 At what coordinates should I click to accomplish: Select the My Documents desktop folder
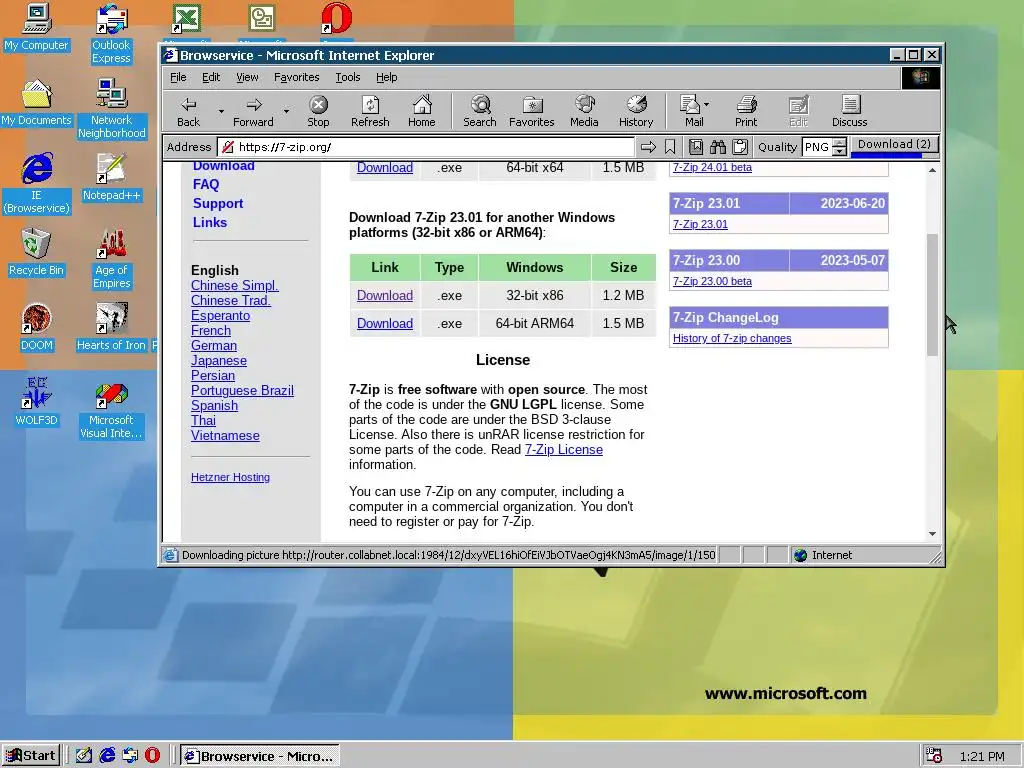click(37, 103)
